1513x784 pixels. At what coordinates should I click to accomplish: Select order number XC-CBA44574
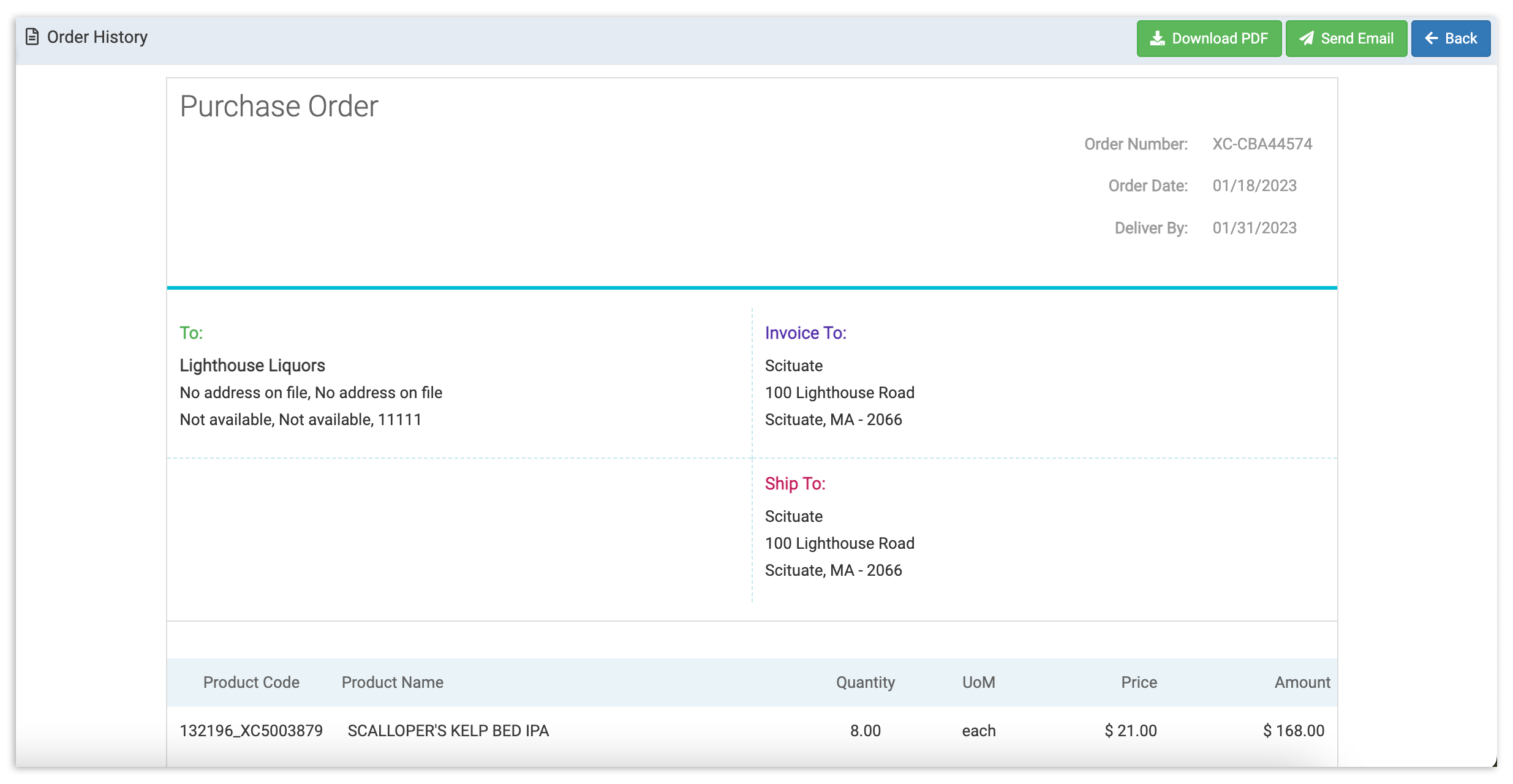tap(1262, 144)
